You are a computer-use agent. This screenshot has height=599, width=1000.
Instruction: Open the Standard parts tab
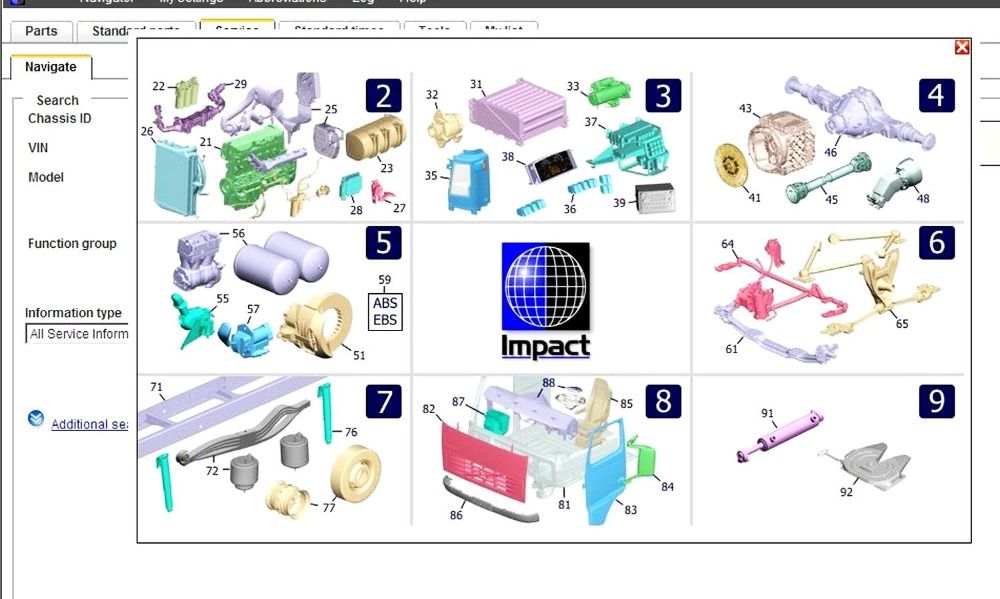(x=136, y=31)
